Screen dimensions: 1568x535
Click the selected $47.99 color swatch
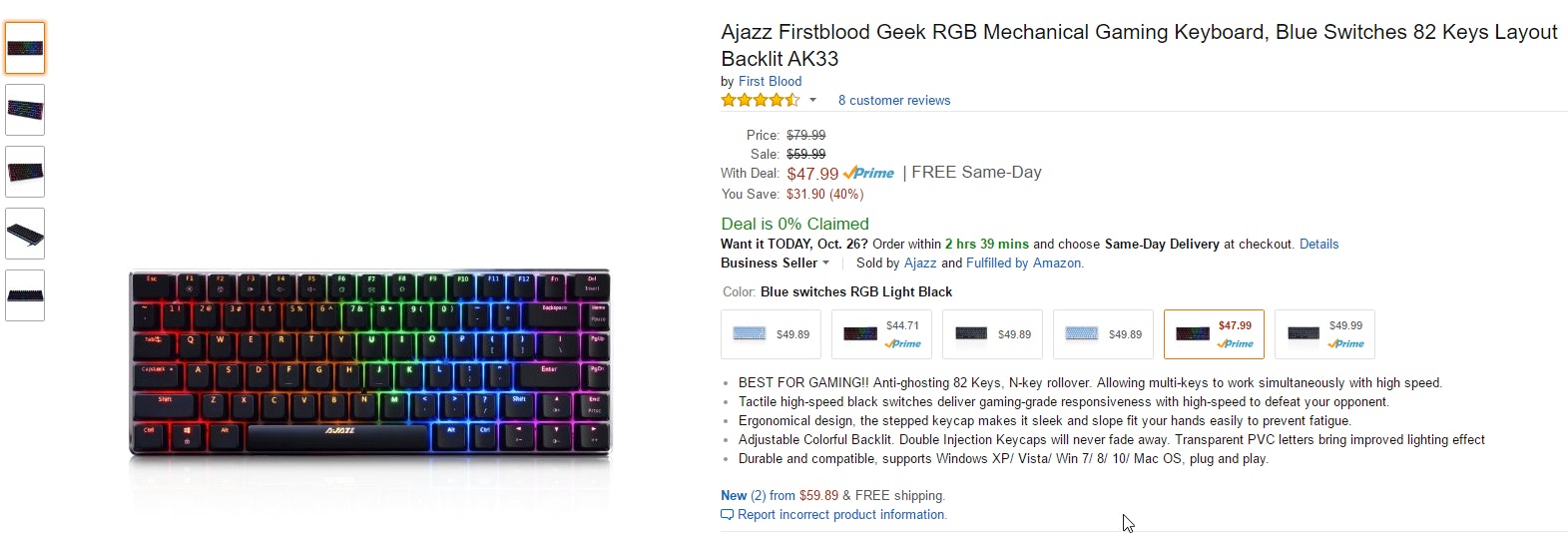(x=1214, y=334)
